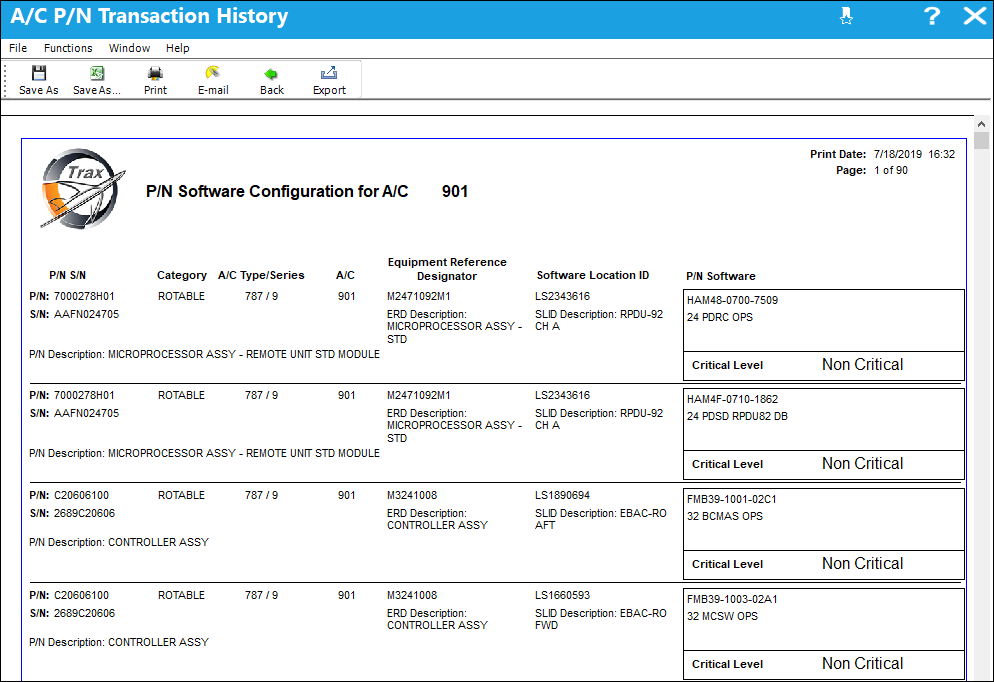This screenshot has width=994, height=682.
Task: Click the vertical scrollbar thumb
Action: coord(981,140)
